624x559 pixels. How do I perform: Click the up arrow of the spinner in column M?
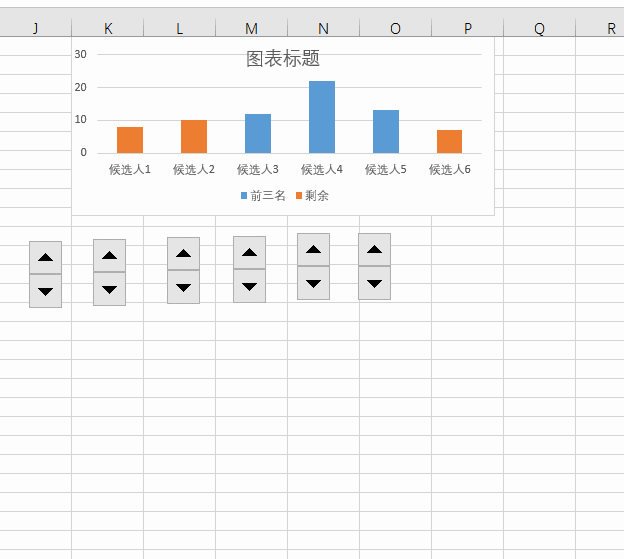coord(250,252)
